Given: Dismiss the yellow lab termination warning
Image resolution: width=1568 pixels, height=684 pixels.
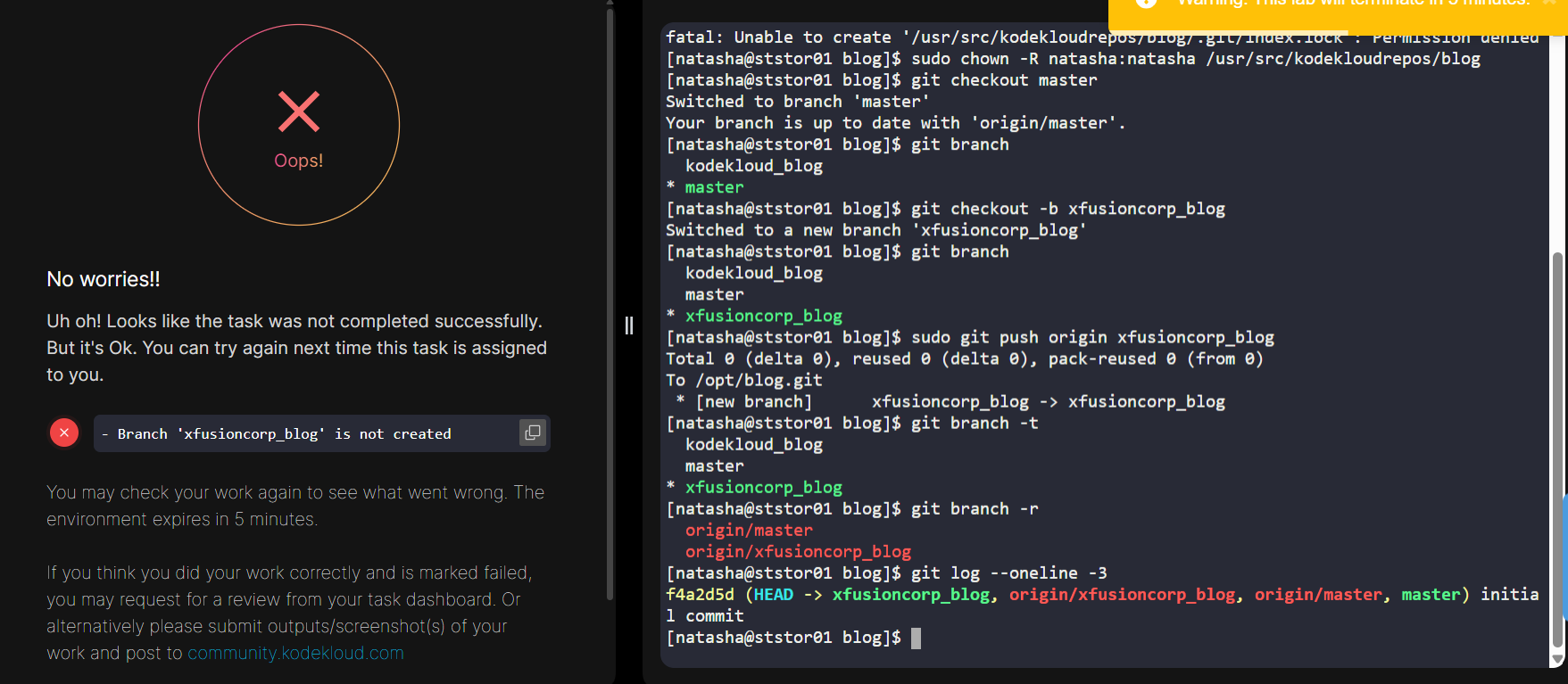Looking at the screenshot, I should [x=1550, y=3].
